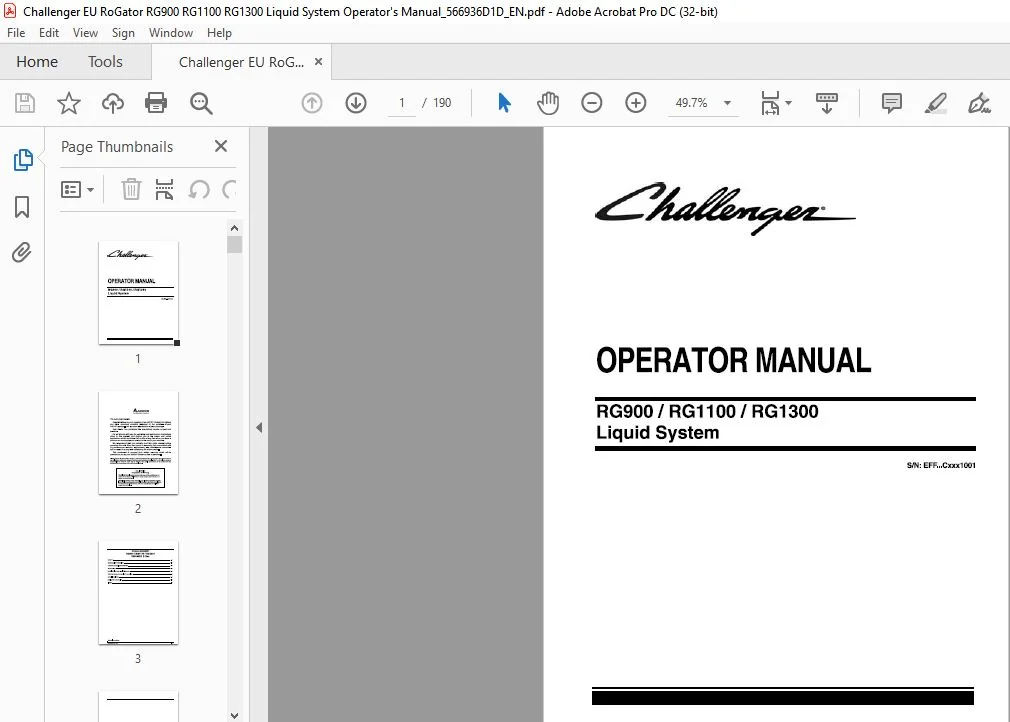This screenshot has width=1010, height=722.
Task: Close the Challenger EU RoG document tab
Action: click(x=318, y=62)
